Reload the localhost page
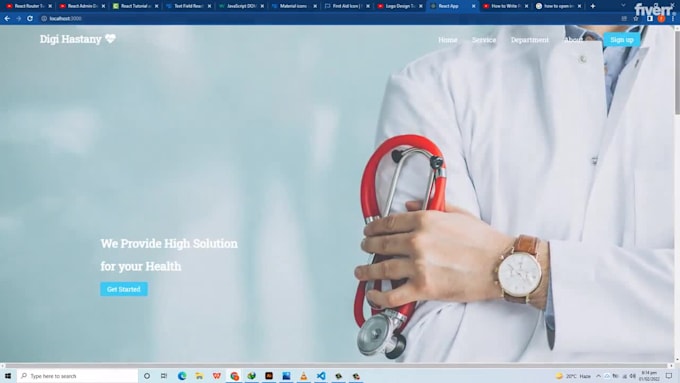The width and height of the screenshot is (680, 383). tap(30, 19)
